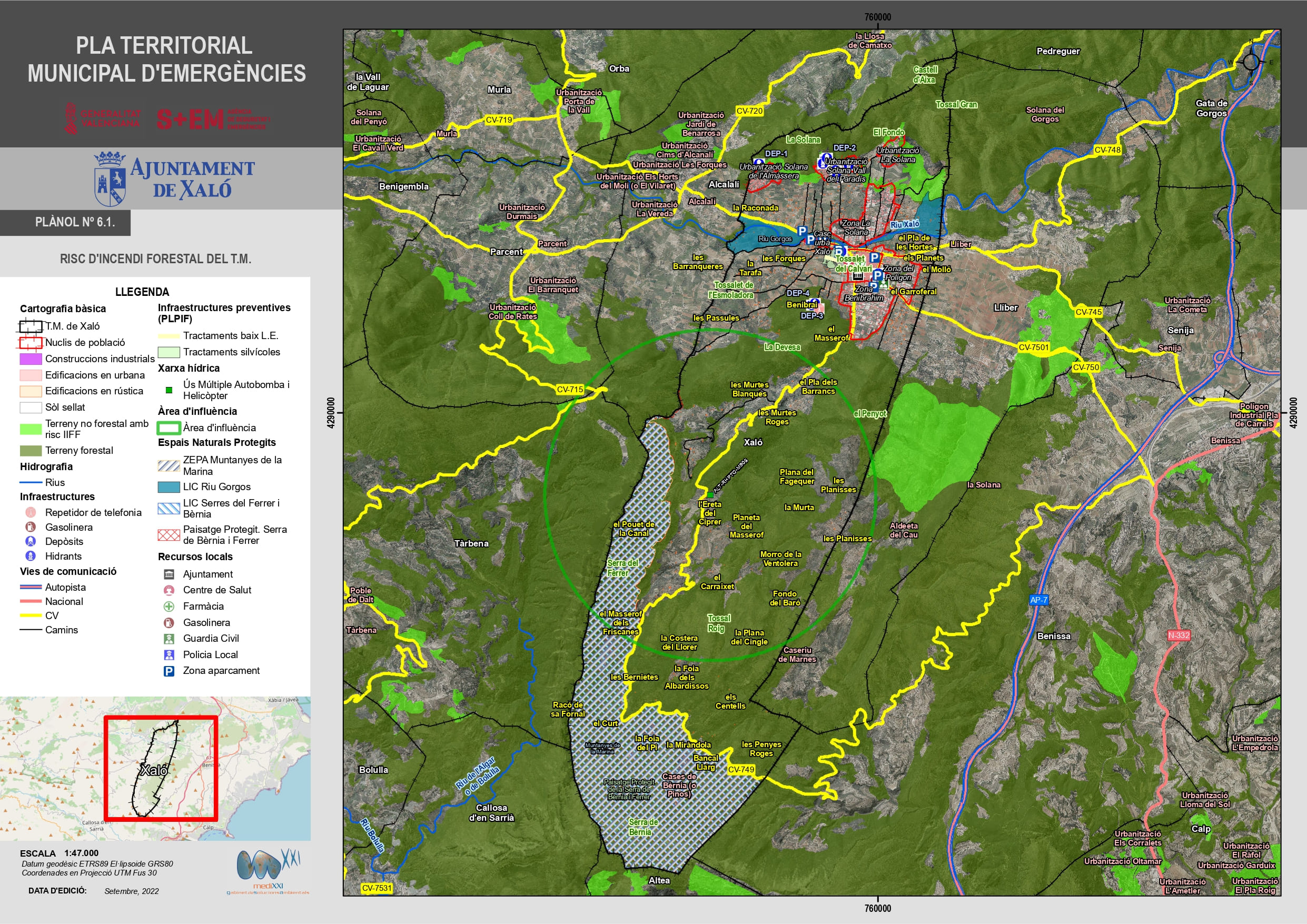Click the LIC Riu Gorgos blue swatch
1307x924 pixels.
[x=169, y=487]
